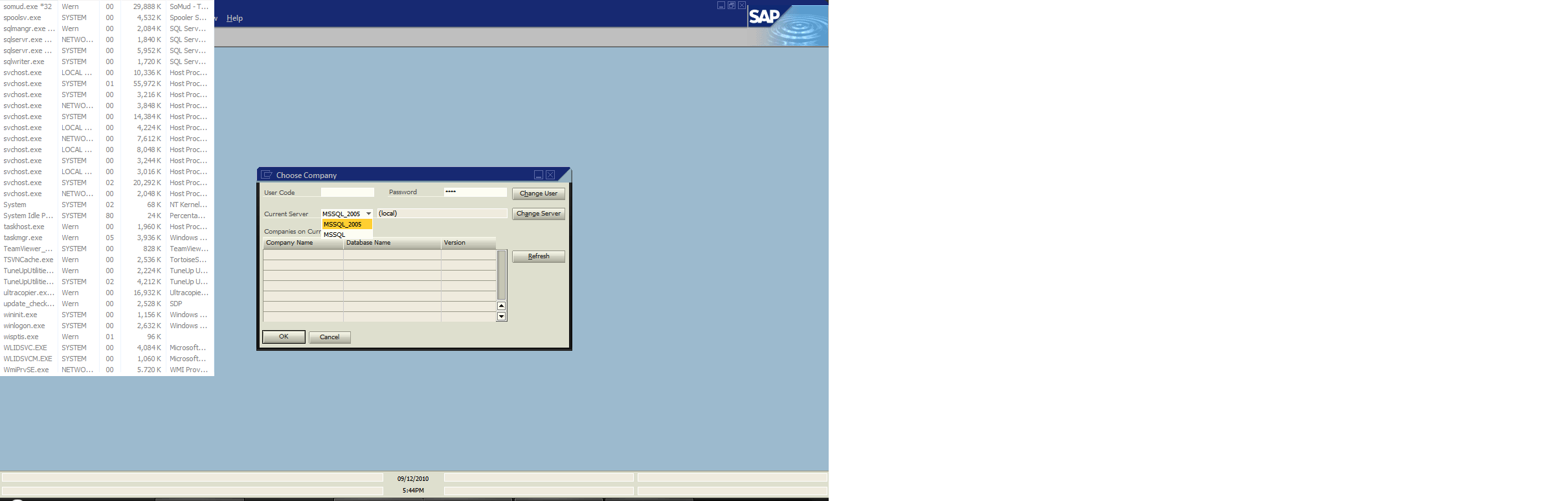Click the 5:44PM time in status bar
The image size is (1568, 501).
coord(413,491)
